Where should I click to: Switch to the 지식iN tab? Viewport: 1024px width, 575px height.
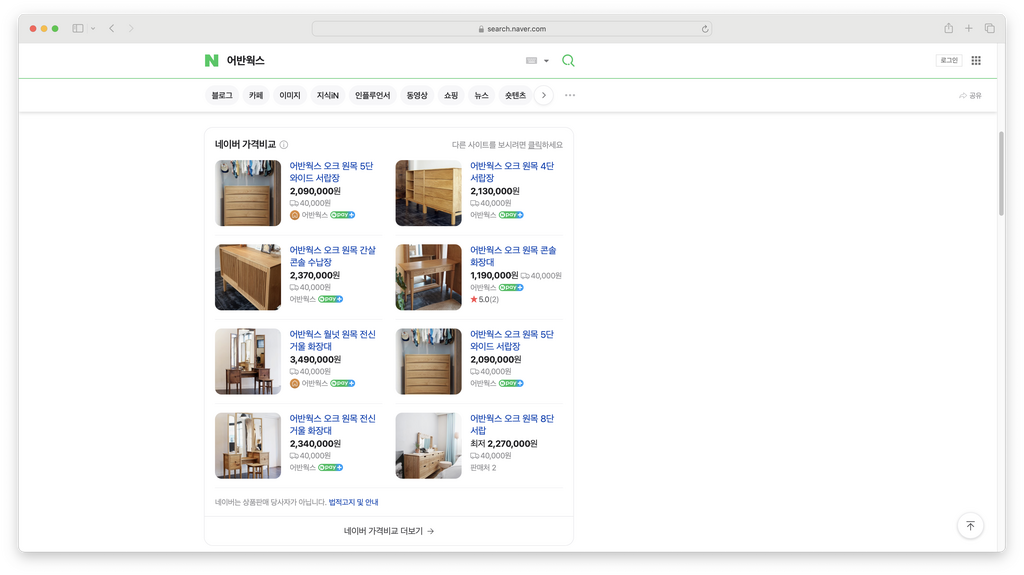(x=328, y=95)
